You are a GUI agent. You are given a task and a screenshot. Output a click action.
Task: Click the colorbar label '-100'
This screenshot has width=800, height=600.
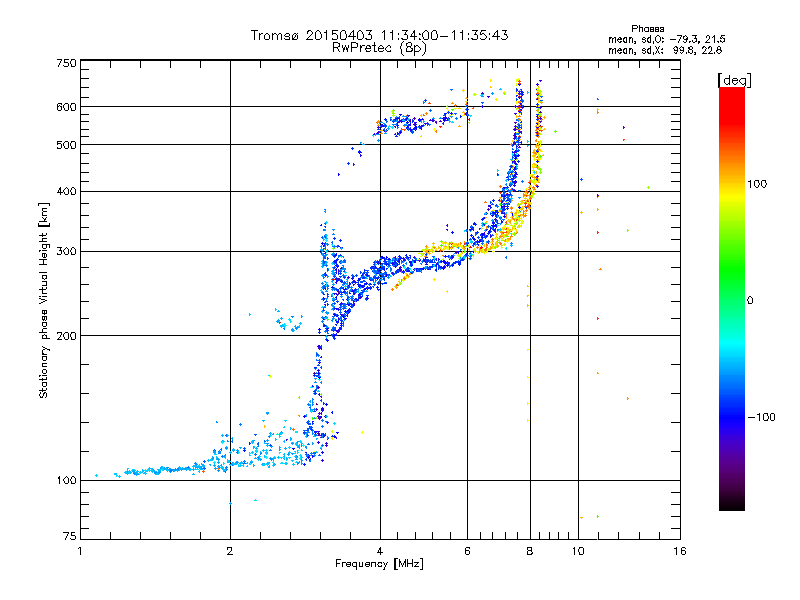pyautogui.click(x=761, y=417)
